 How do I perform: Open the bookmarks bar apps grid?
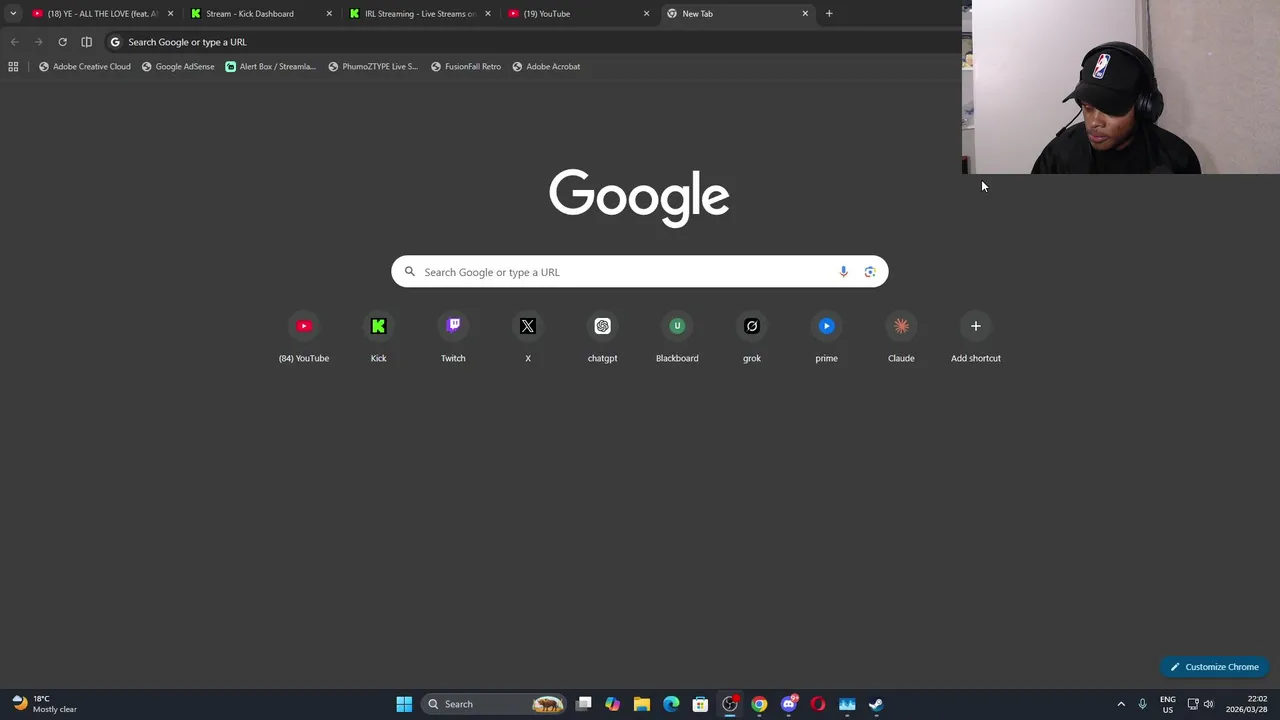tap(13, 67)
